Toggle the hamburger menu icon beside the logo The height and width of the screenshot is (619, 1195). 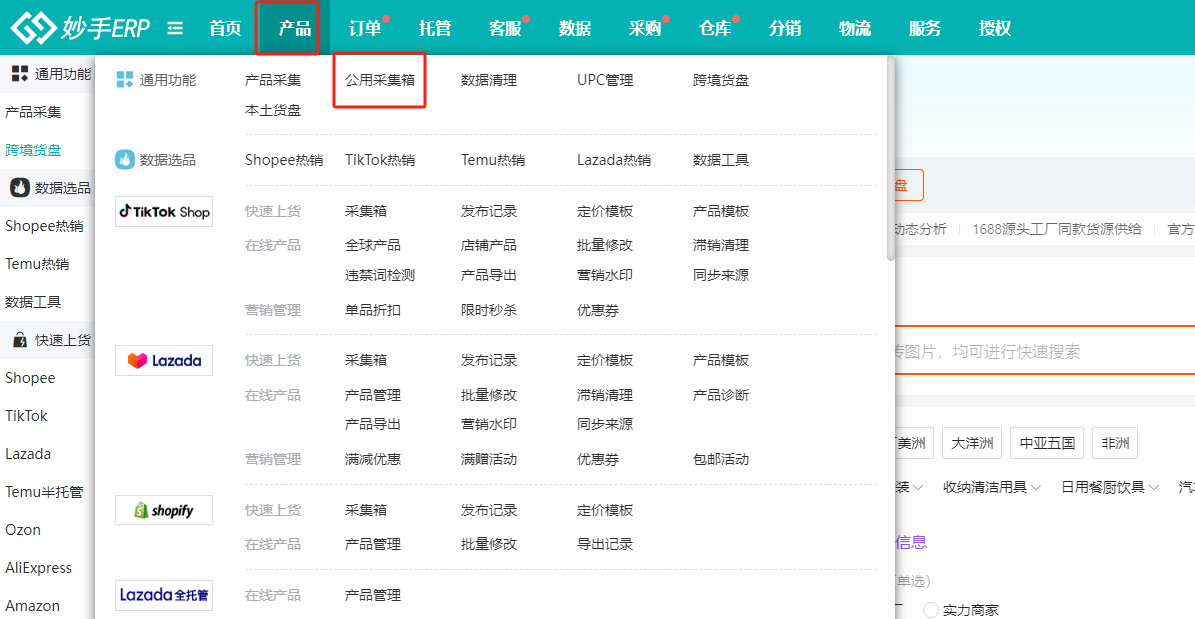pos(175,28)
